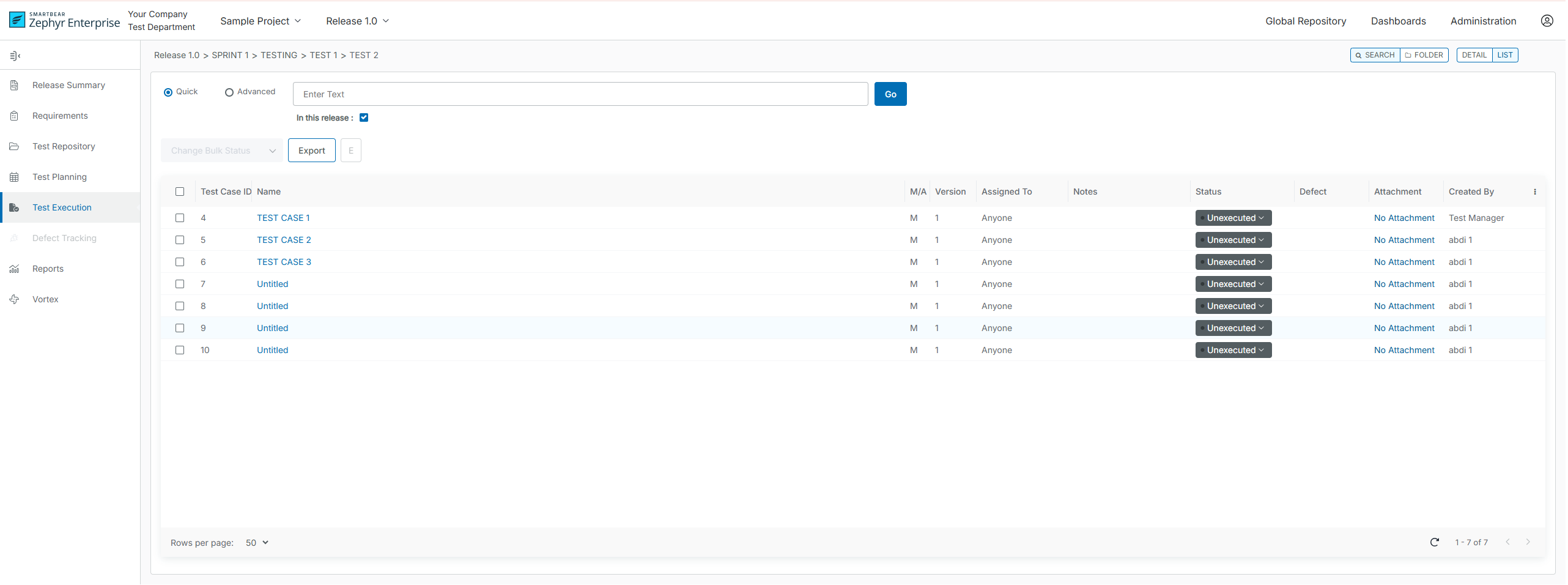Change rows per page dropdown
Screen dimensions: 1568x585
pyautogui.click(x=257, y=543)
